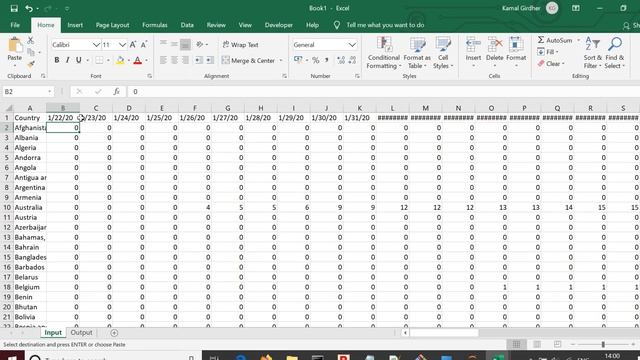Undo the last action

29,8
